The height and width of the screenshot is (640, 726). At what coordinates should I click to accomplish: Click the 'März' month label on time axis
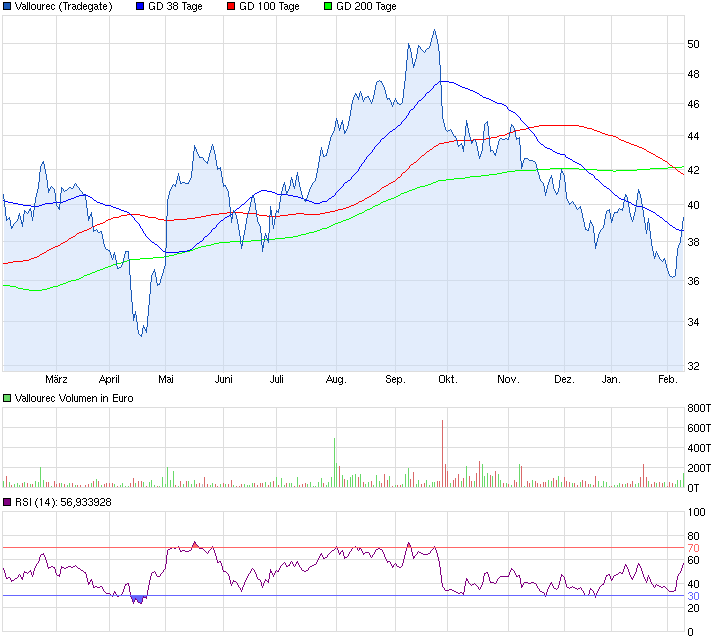(57, 380)
